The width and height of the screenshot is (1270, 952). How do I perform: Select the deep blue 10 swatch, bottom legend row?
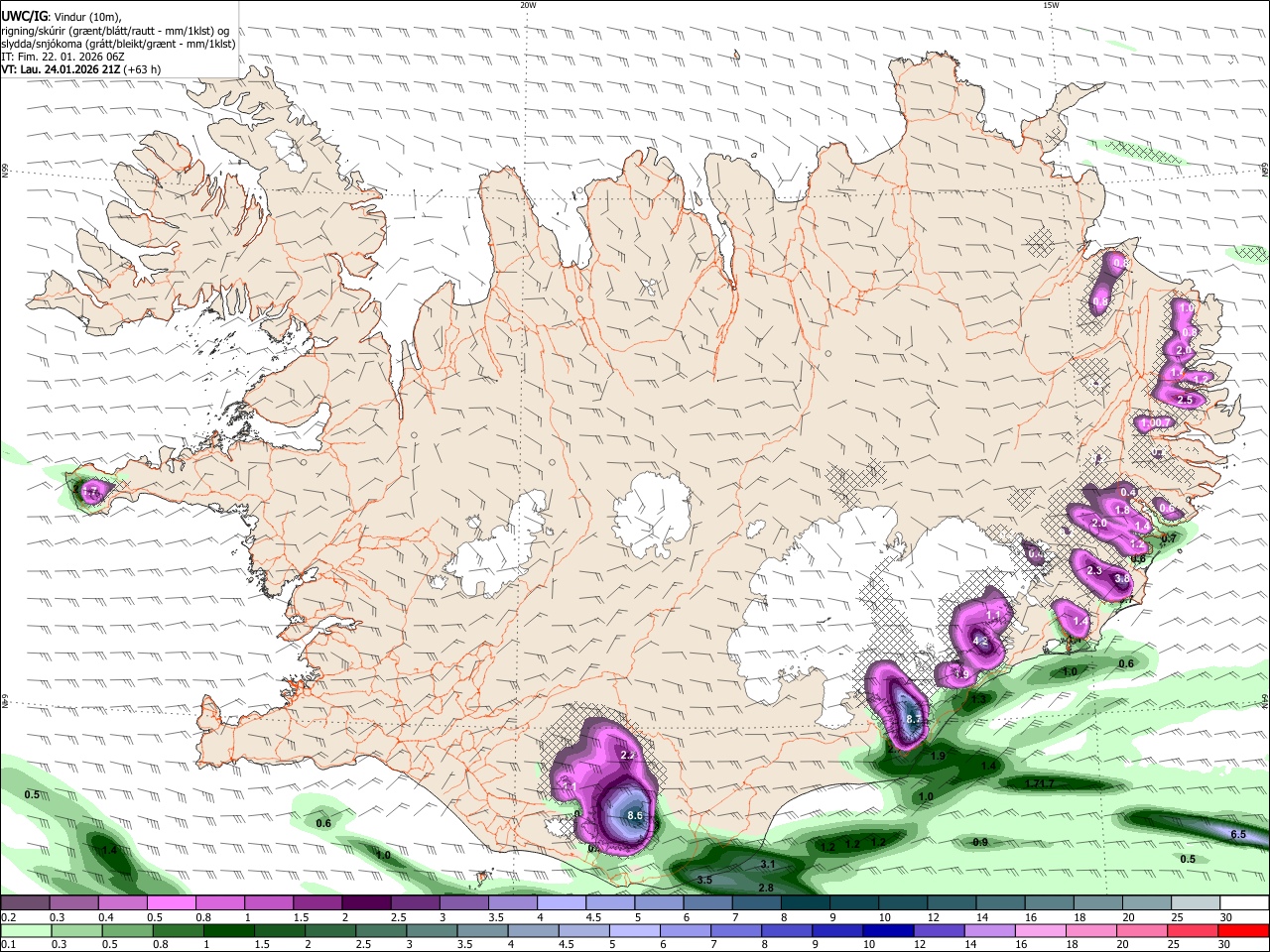pyautogui.click(x=889, y=931)
